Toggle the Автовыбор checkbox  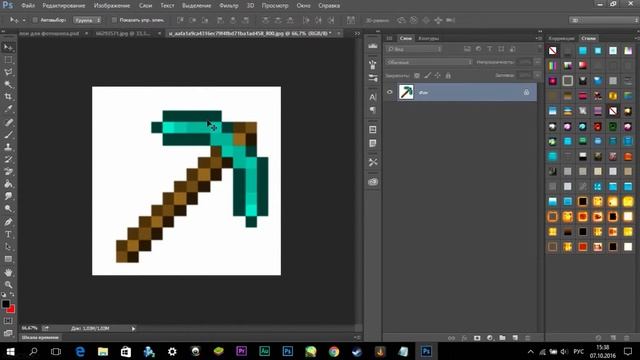pos(35,20)
